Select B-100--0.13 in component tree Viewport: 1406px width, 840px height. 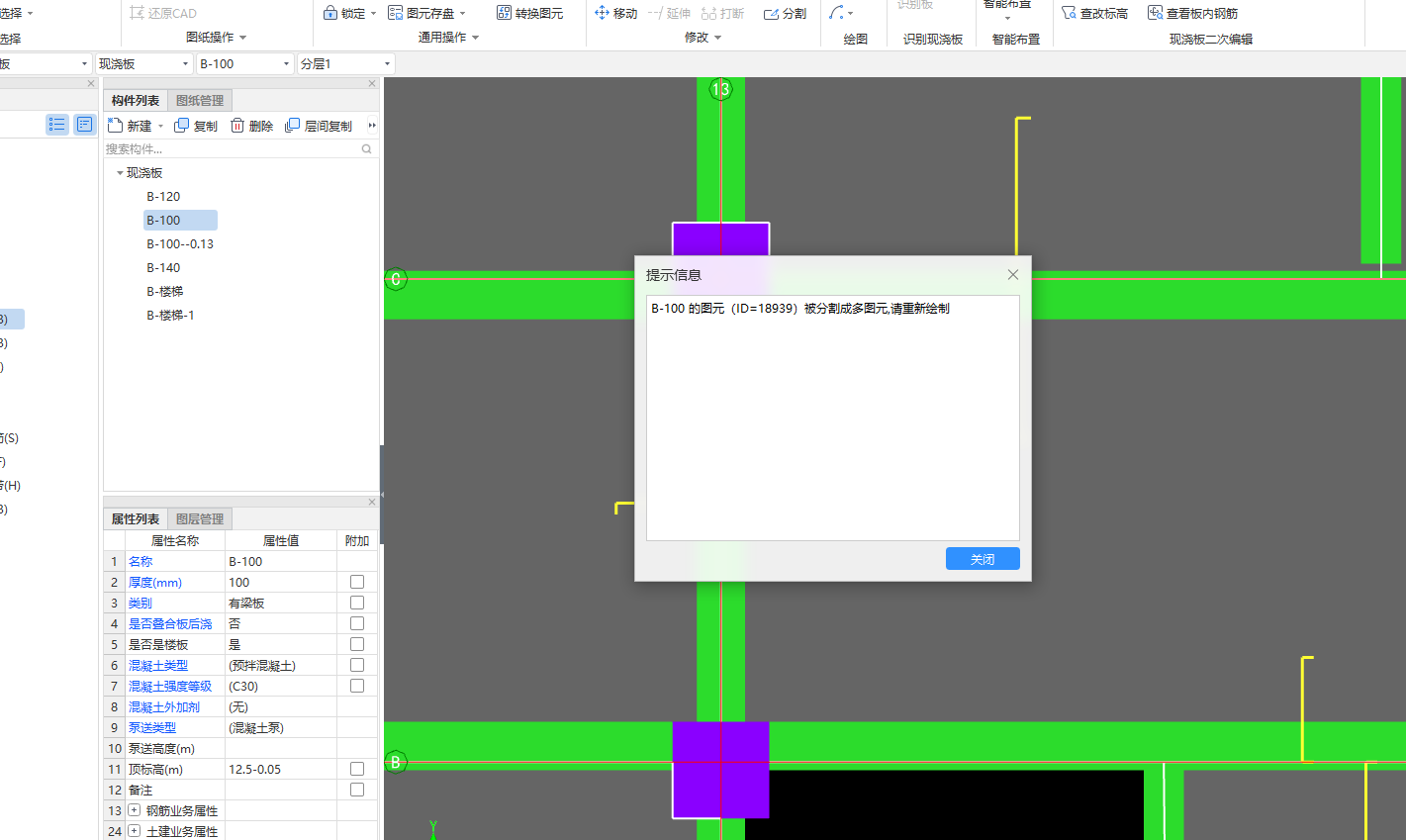[180, 244]
